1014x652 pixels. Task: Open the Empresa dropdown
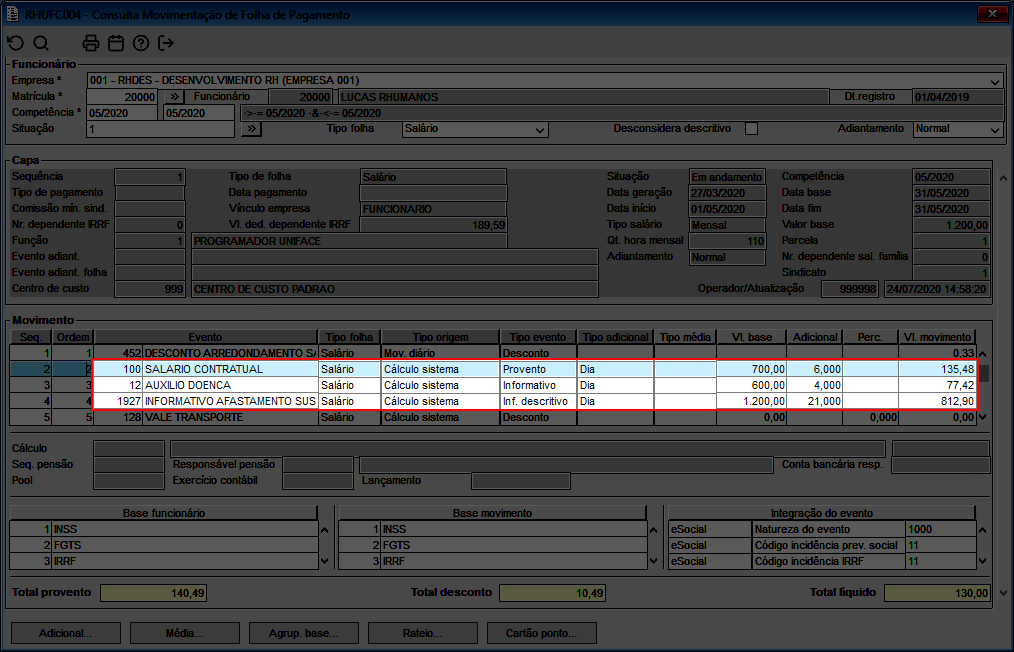click(995, 81)
